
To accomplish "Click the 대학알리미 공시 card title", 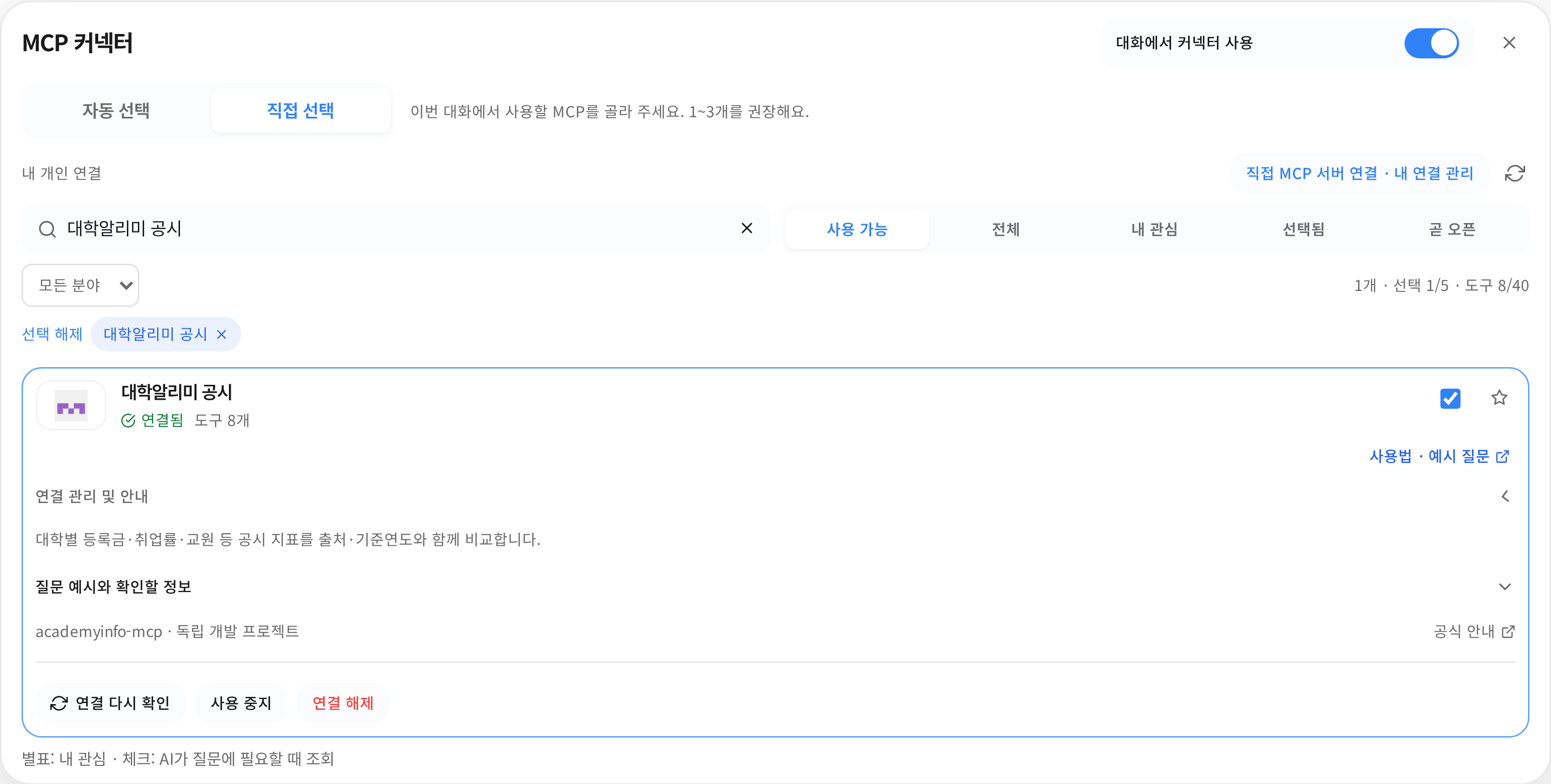I will (x=177, y=392).
